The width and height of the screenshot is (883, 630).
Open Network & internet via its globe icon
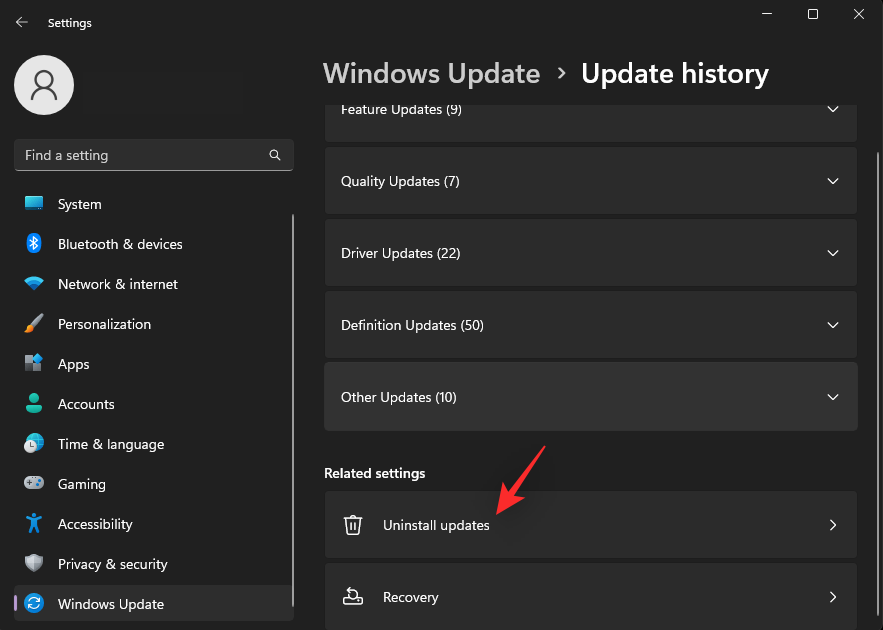[x=33, y=284]
